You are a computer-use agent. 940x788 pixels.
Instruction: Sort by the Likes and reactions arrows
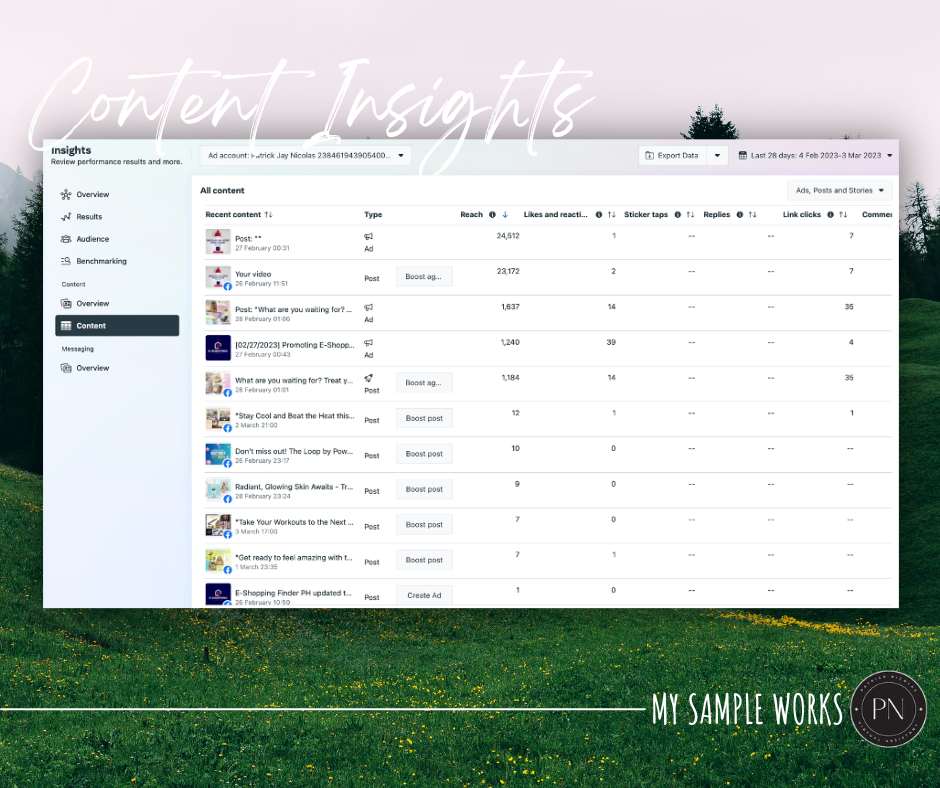coord(611,214)
